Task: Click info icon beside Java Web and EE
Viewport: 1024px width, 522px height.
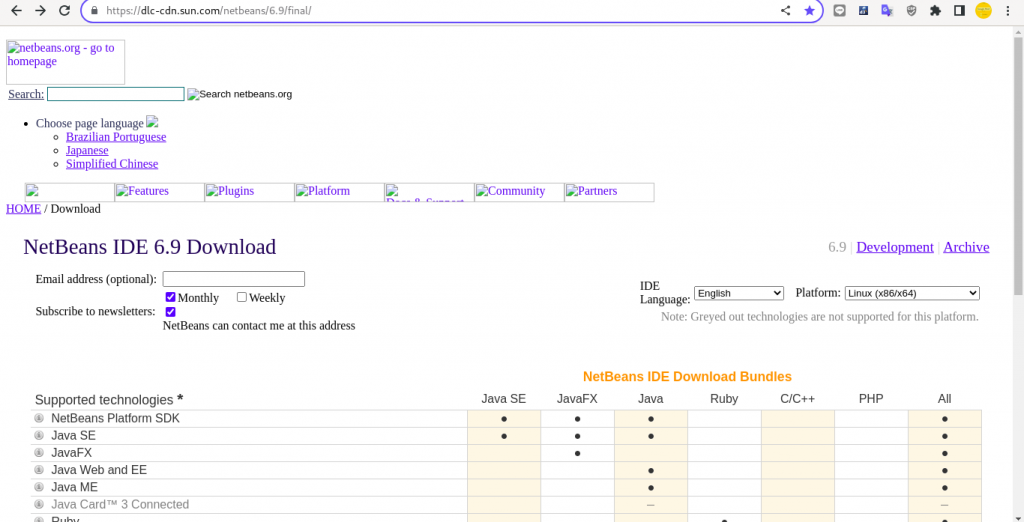Action: (39, 470)
